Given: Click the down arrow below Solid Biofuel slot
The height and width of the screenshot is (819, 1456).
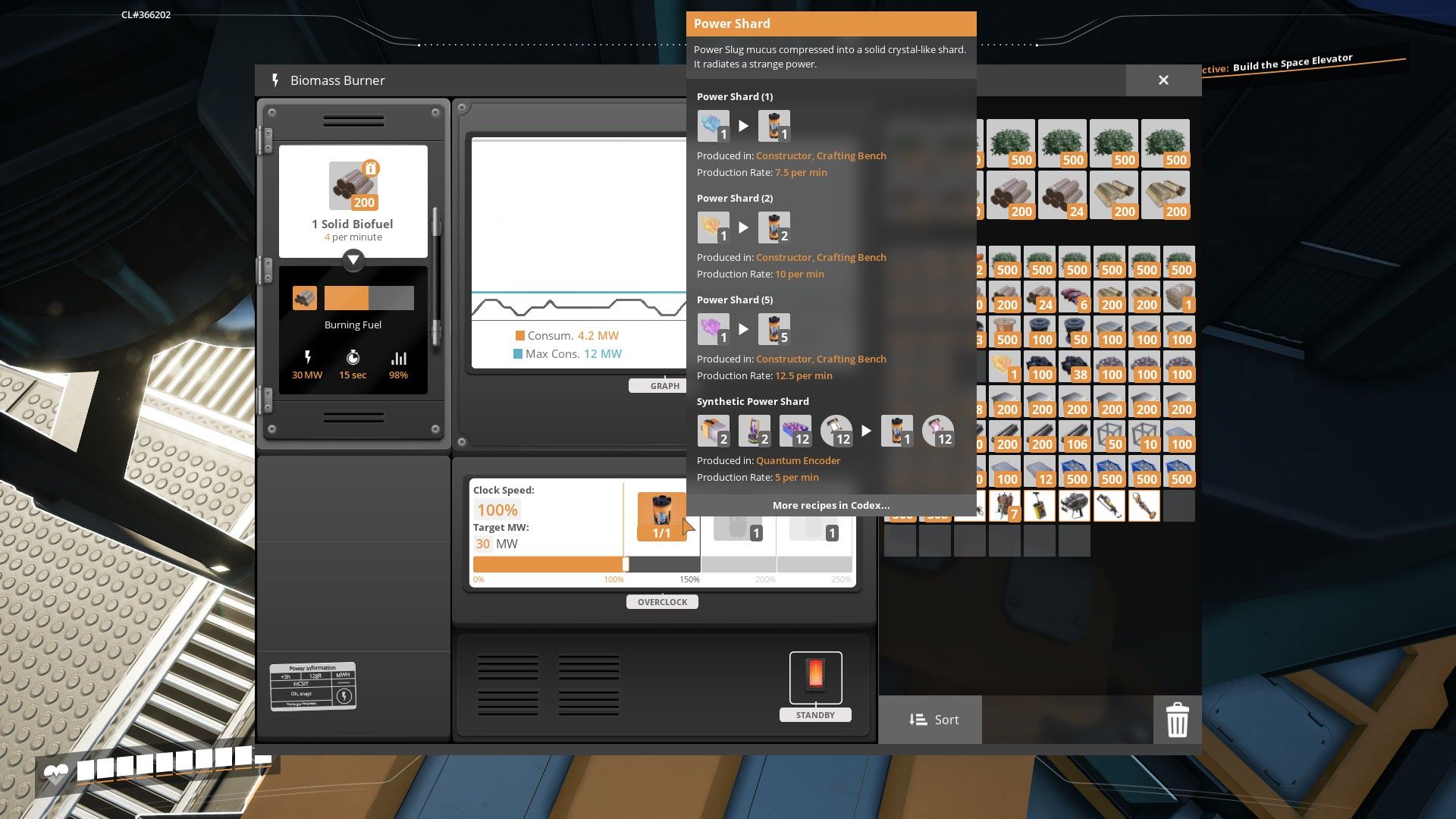Looking at the screenshot, I should [353, 259].
